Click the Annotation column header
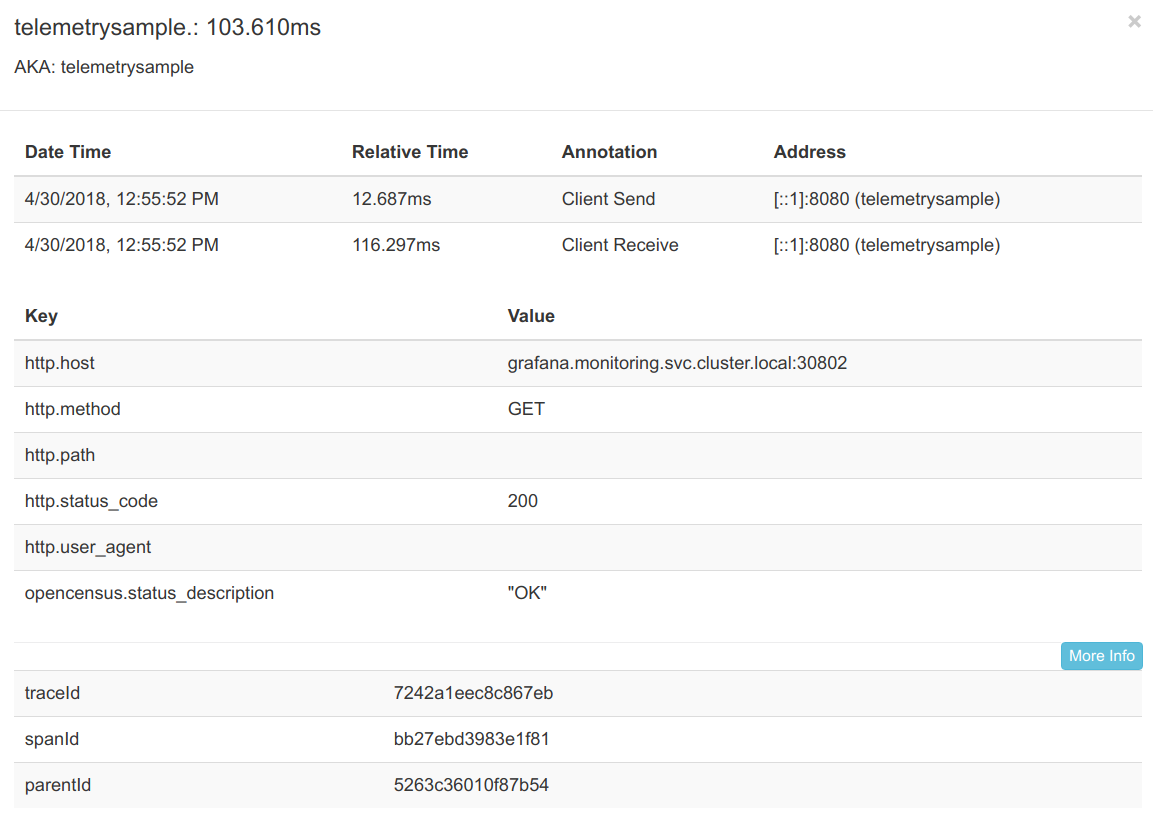 click(x=609, y=152)
